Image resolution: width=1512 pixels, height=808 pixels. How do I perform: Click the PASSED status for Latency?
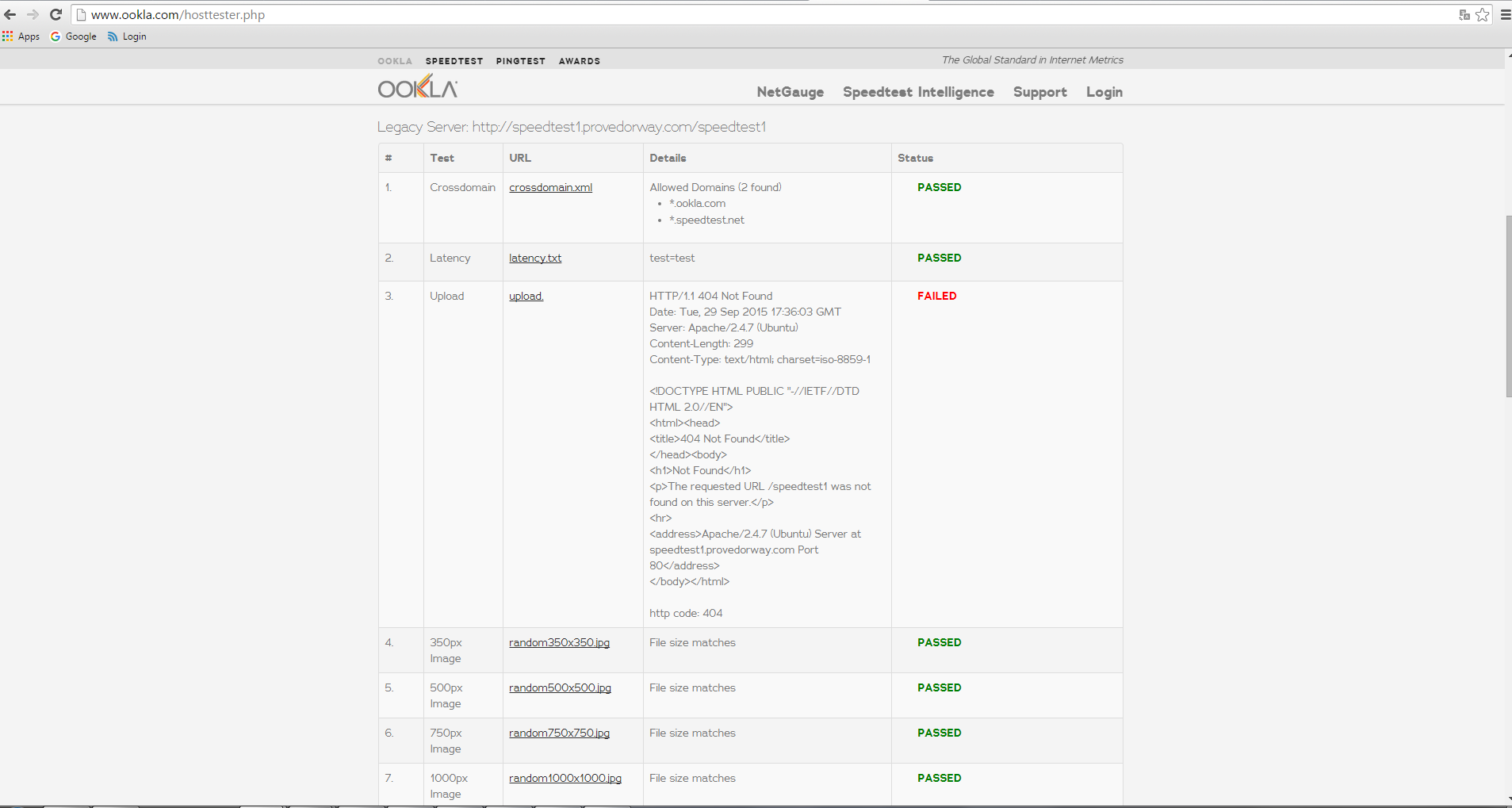pos(940,258)
